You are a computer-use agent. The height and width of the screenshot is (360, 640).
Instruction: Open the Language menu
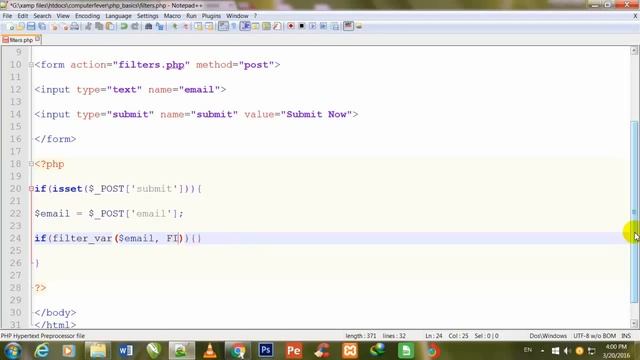[x=118, y=16]
